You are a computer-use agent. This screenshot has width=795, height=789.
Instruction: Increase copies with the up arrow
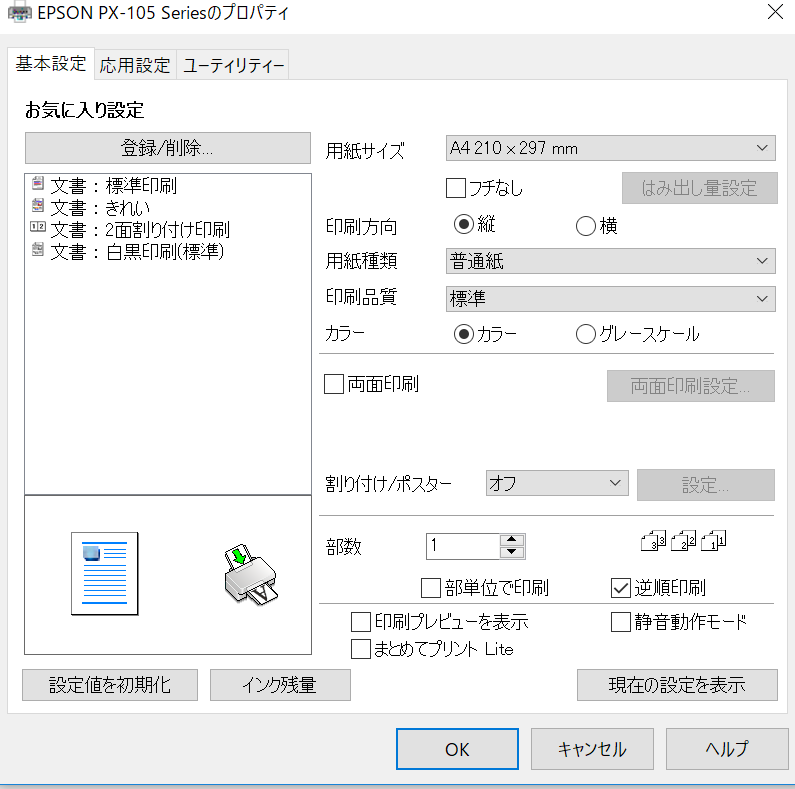512,540
